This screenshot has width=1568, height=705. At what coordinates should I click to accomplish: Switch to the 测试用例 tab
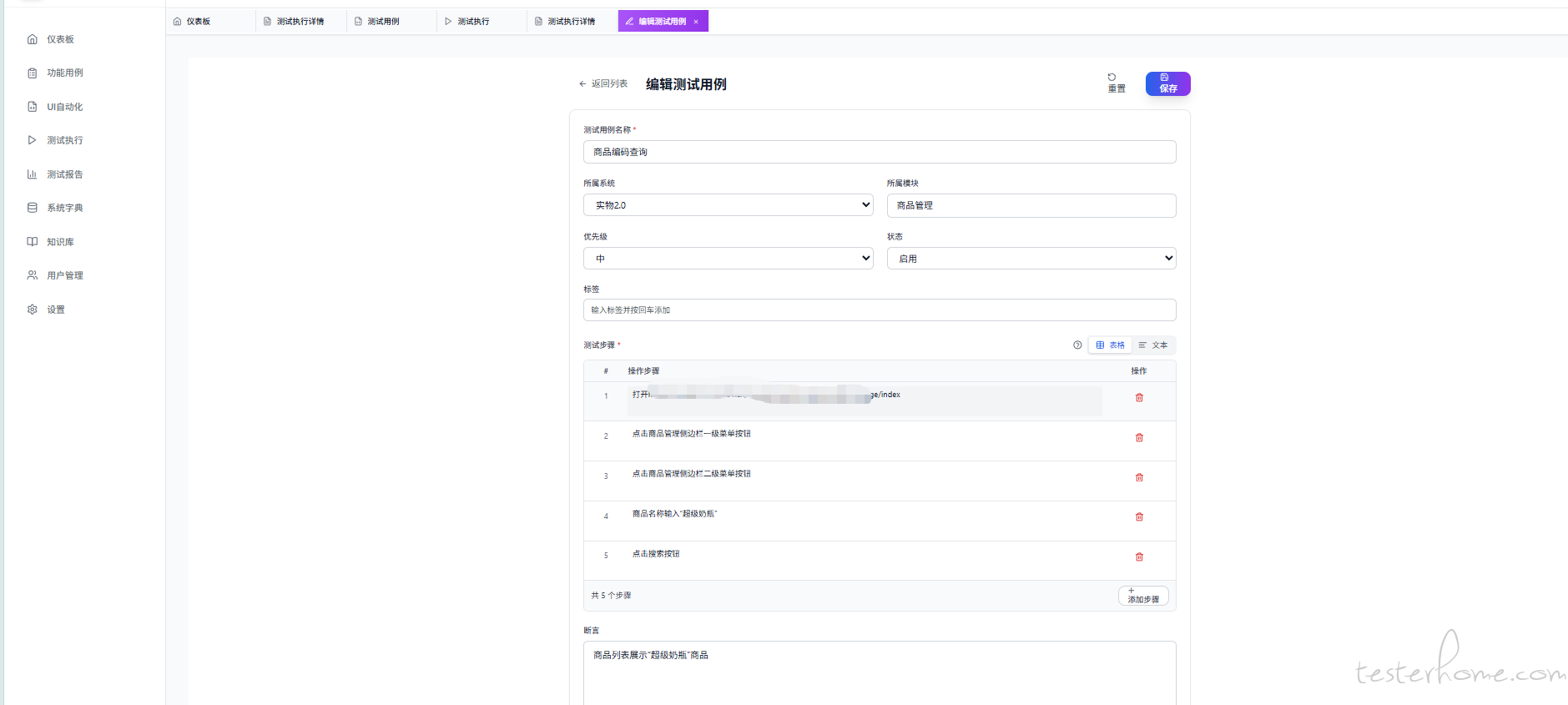[x=383, y=22]
